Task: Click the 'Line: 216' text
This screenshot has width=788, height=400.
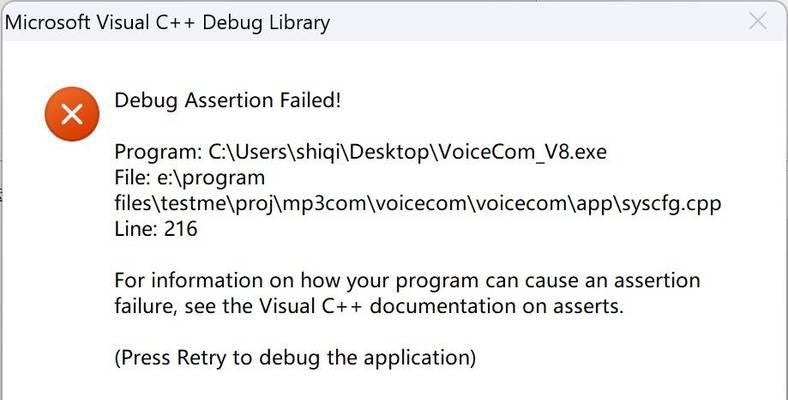Action: 156,229
